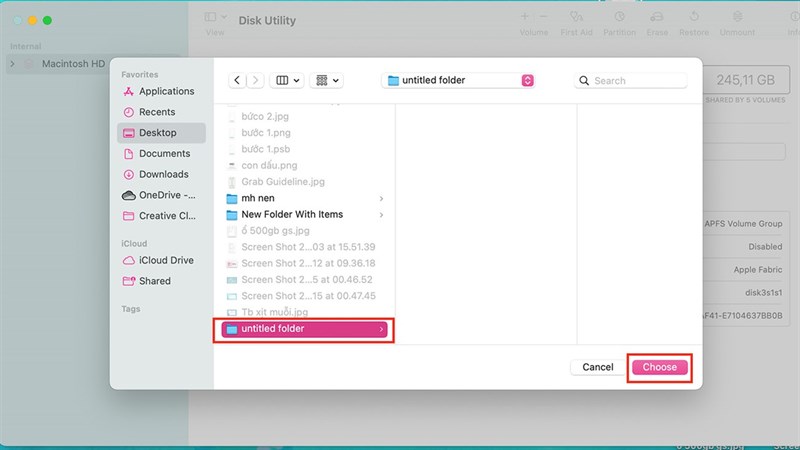Open the column view options dropdown

287,81
